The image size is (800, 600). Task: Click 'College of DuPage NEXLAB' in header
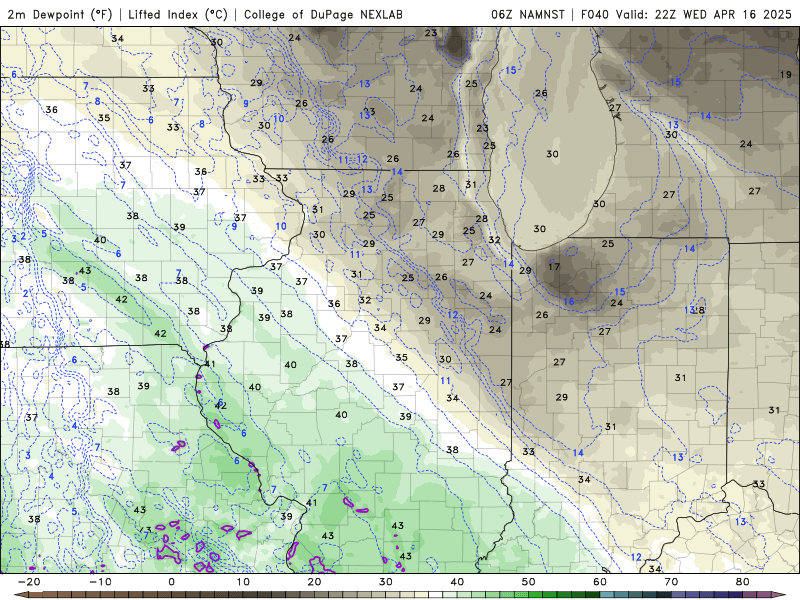point(323,14)
